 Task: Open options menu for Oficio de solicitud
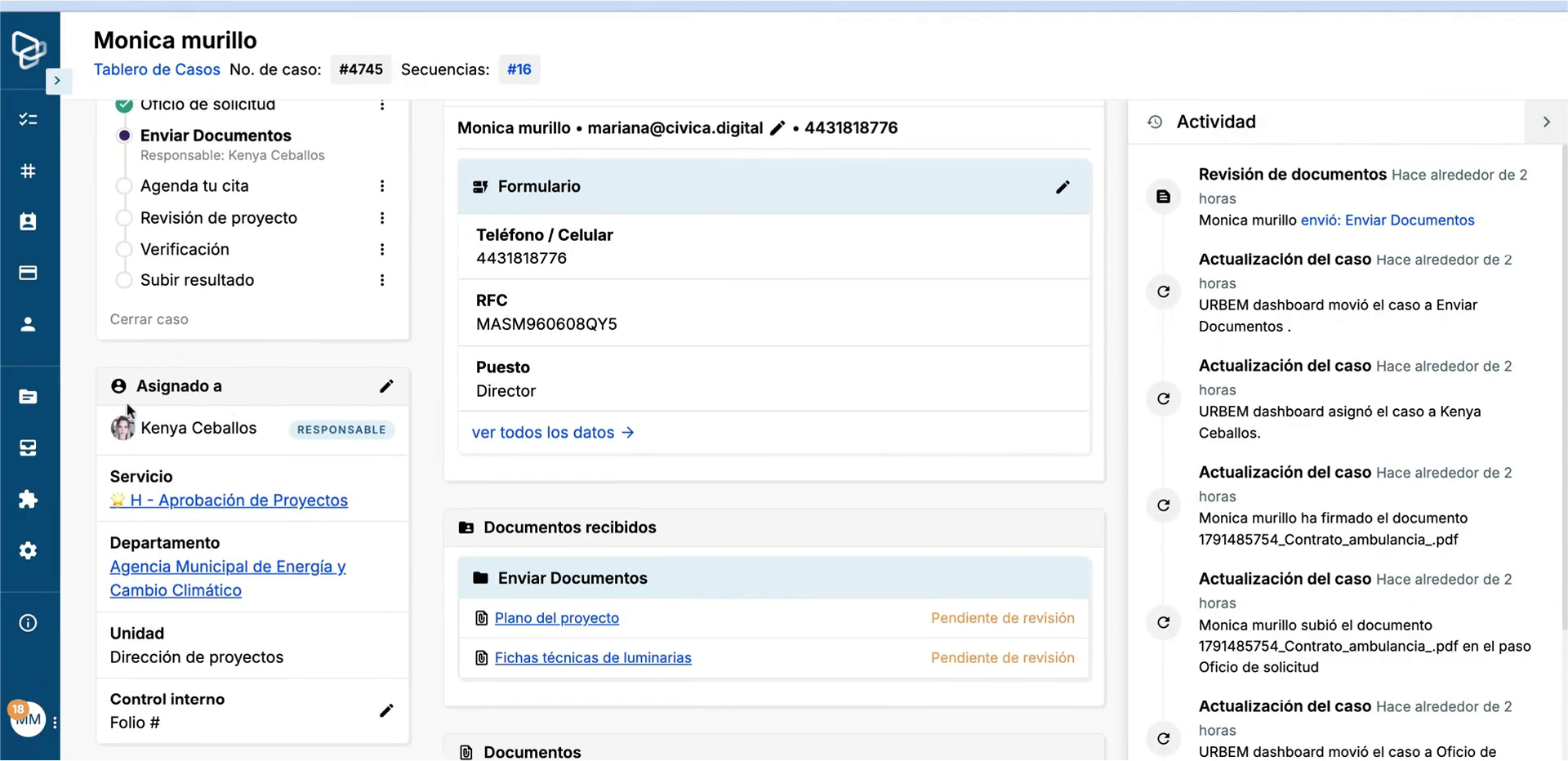point(382,105)
